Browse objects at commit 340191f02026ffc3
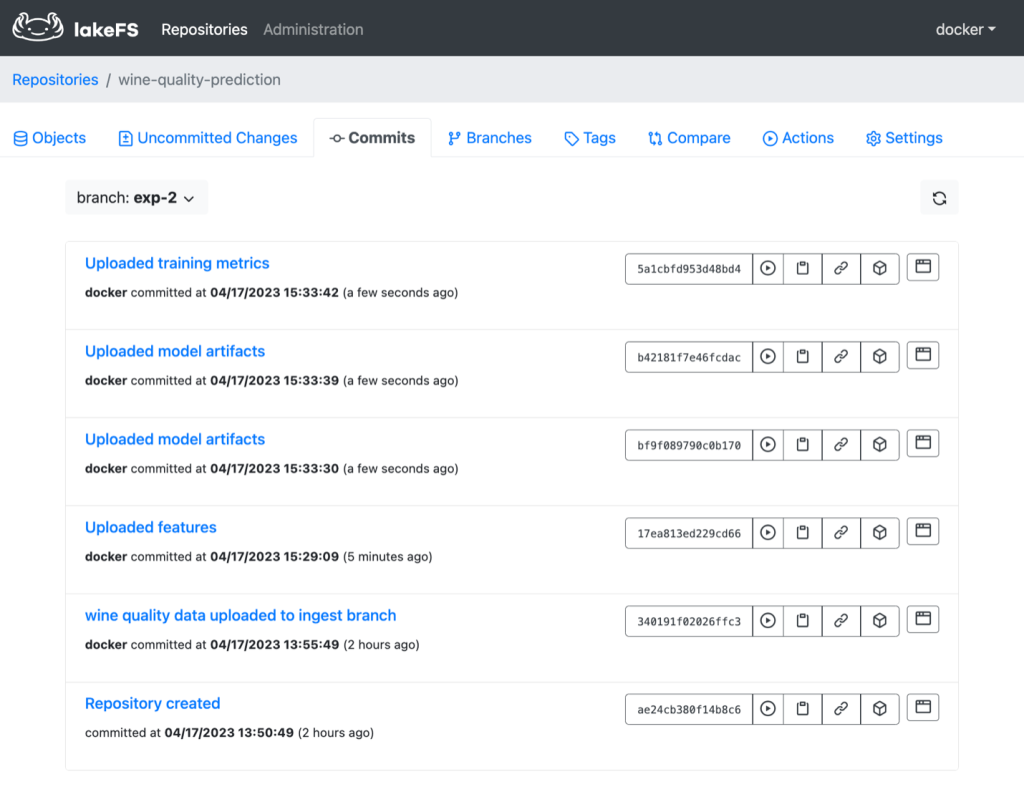Viewport: 1024px width, 807px height. [923, 619]
